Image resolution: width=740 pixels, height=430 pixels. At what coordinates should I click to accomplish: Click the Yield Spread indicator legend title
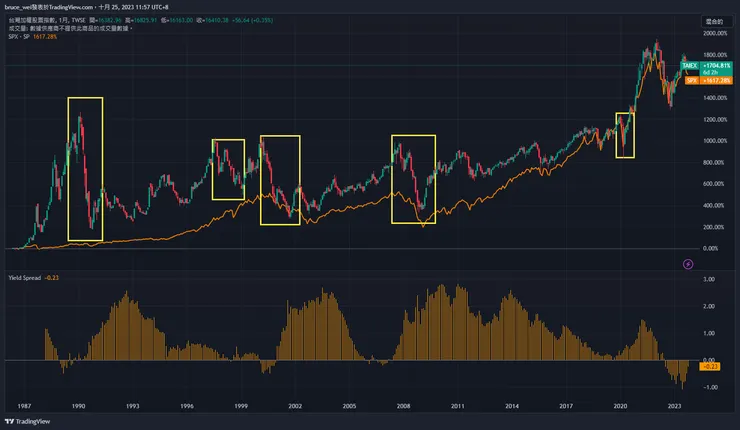tap(25, 278)
